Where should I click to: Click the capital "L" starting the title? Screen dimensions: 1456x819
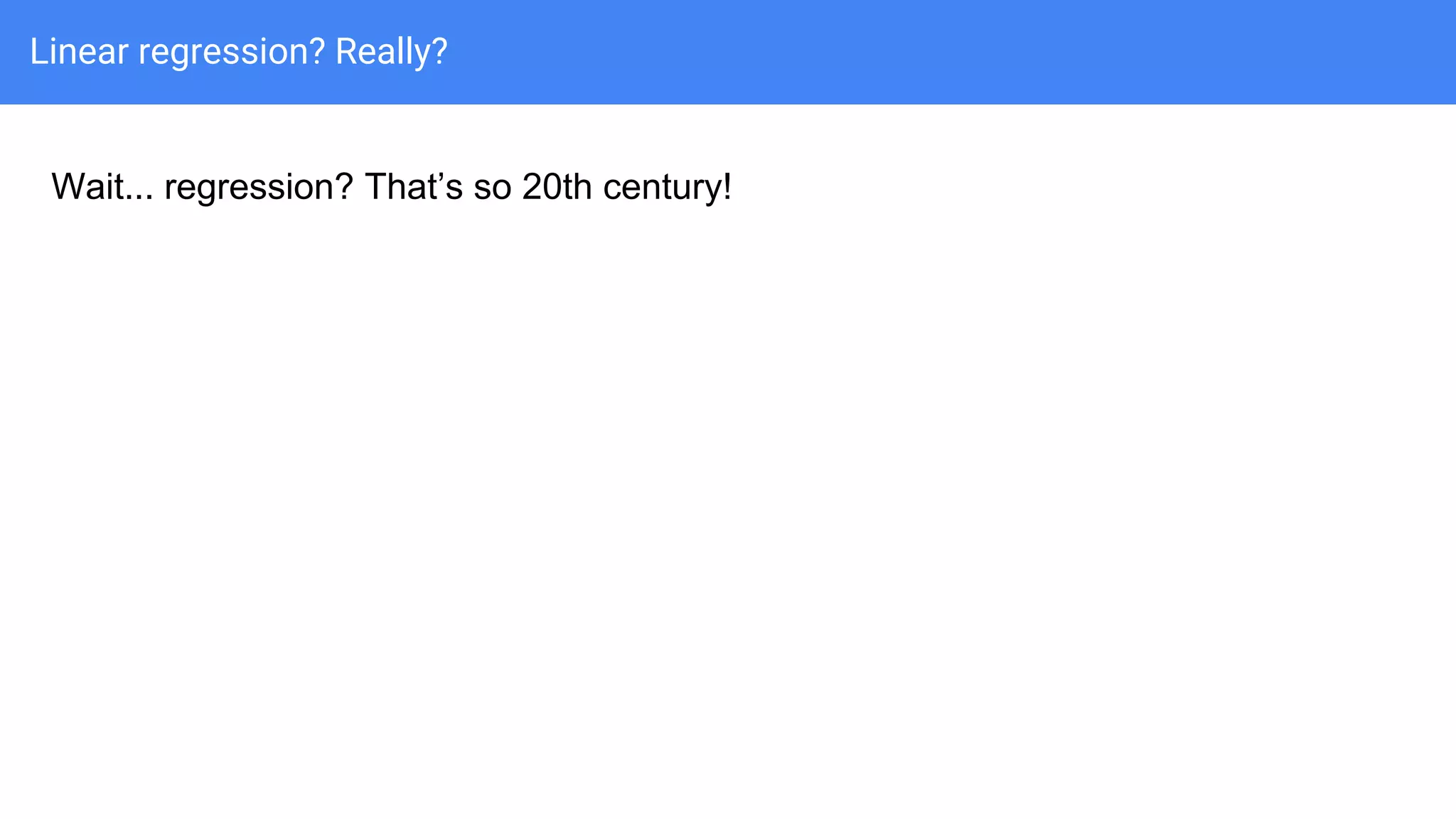tap(37, 52)
